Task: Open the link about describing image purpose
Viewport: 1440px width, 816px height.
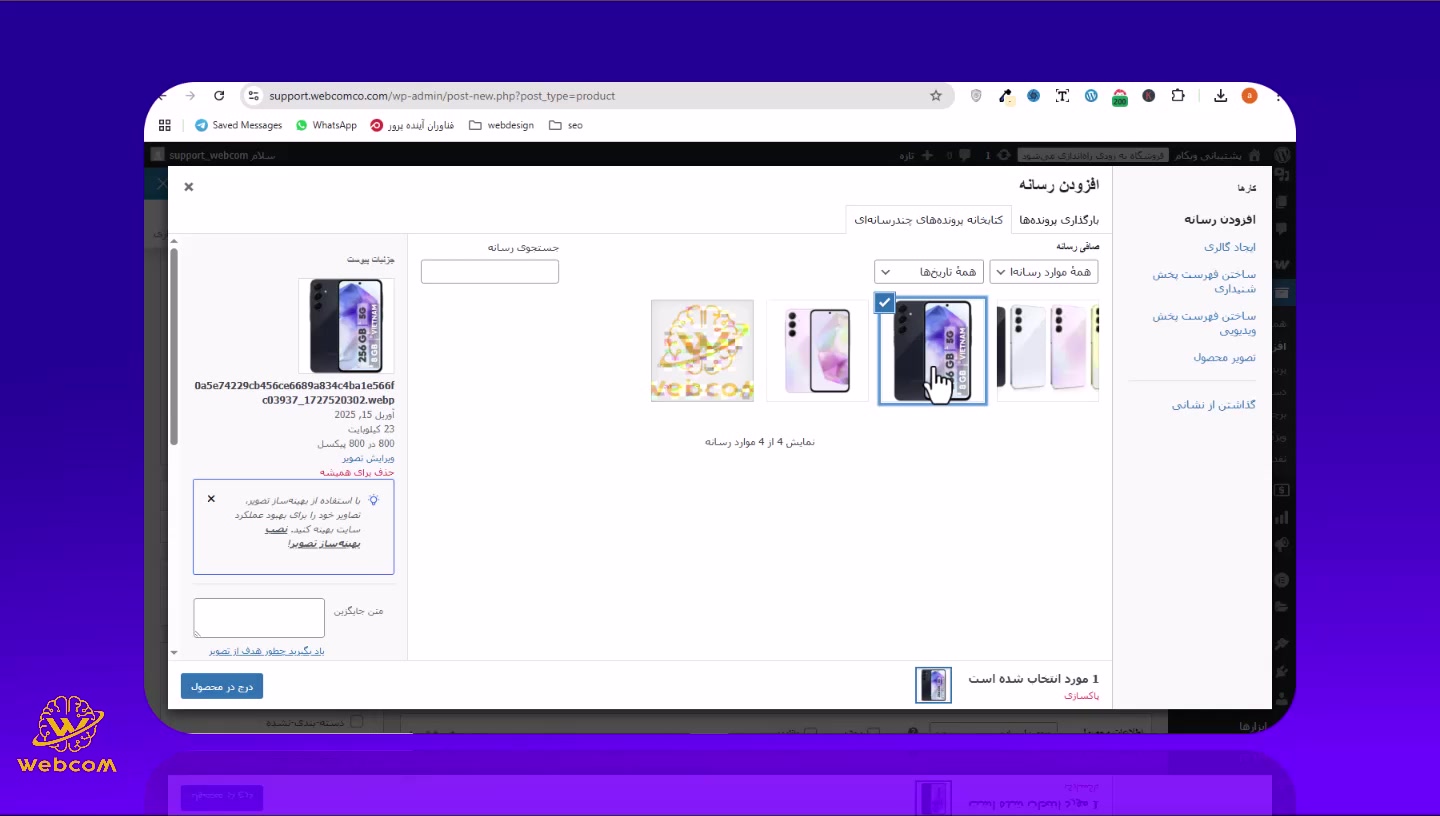Action: [x=267, y=651]
